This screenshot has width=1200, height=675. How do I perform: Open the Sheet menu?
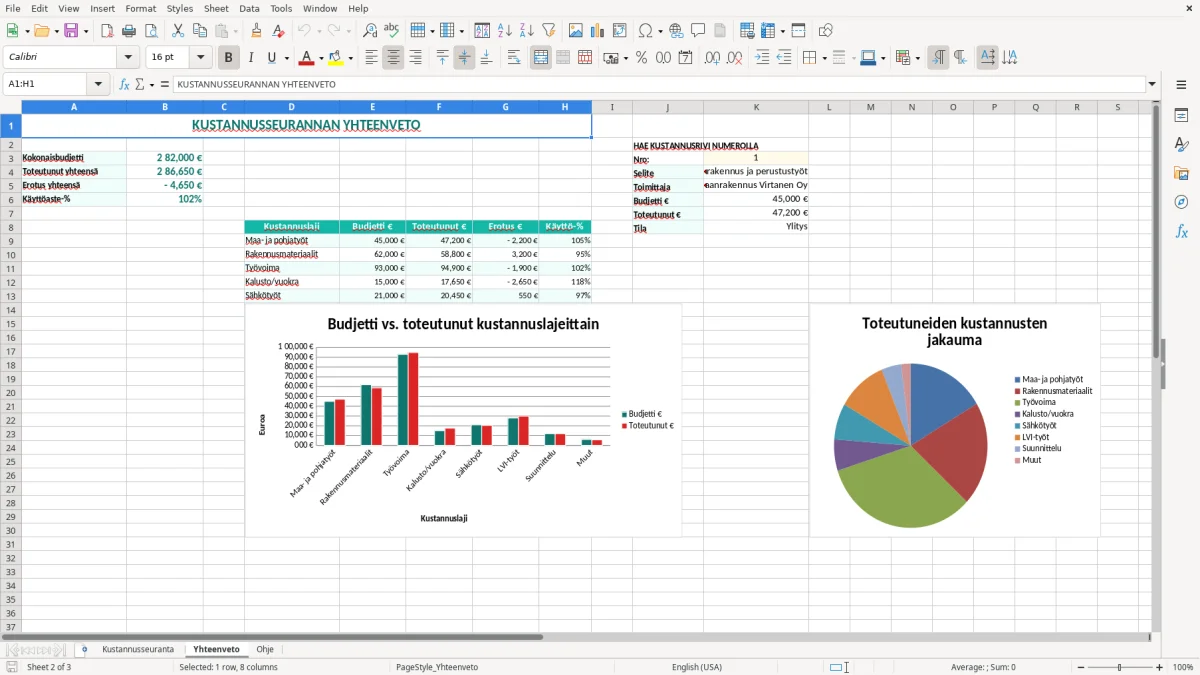(x=216, y=8)
